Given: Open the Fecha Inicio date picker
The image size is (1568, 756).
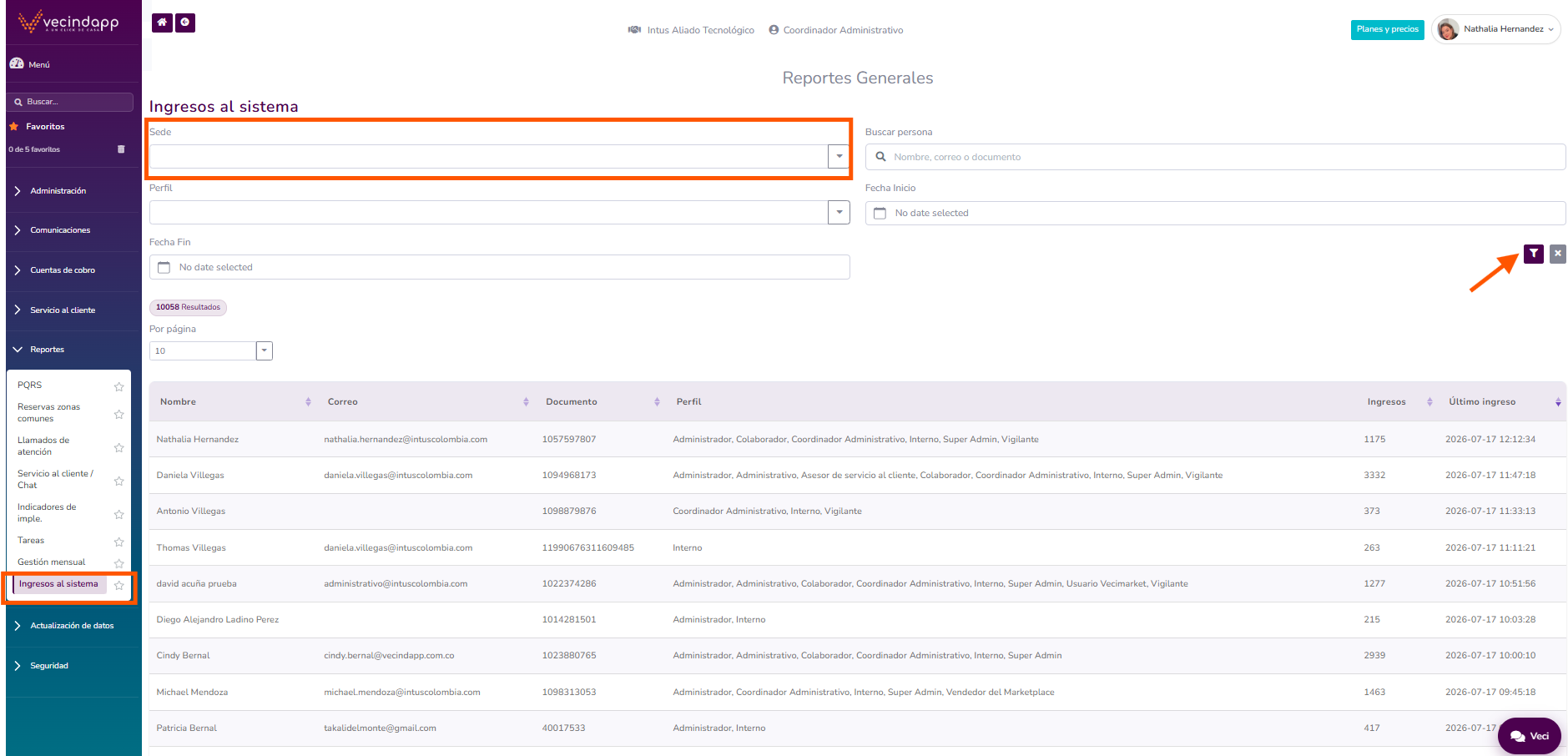Looking at the screenshot, I should pos(1215,213).
